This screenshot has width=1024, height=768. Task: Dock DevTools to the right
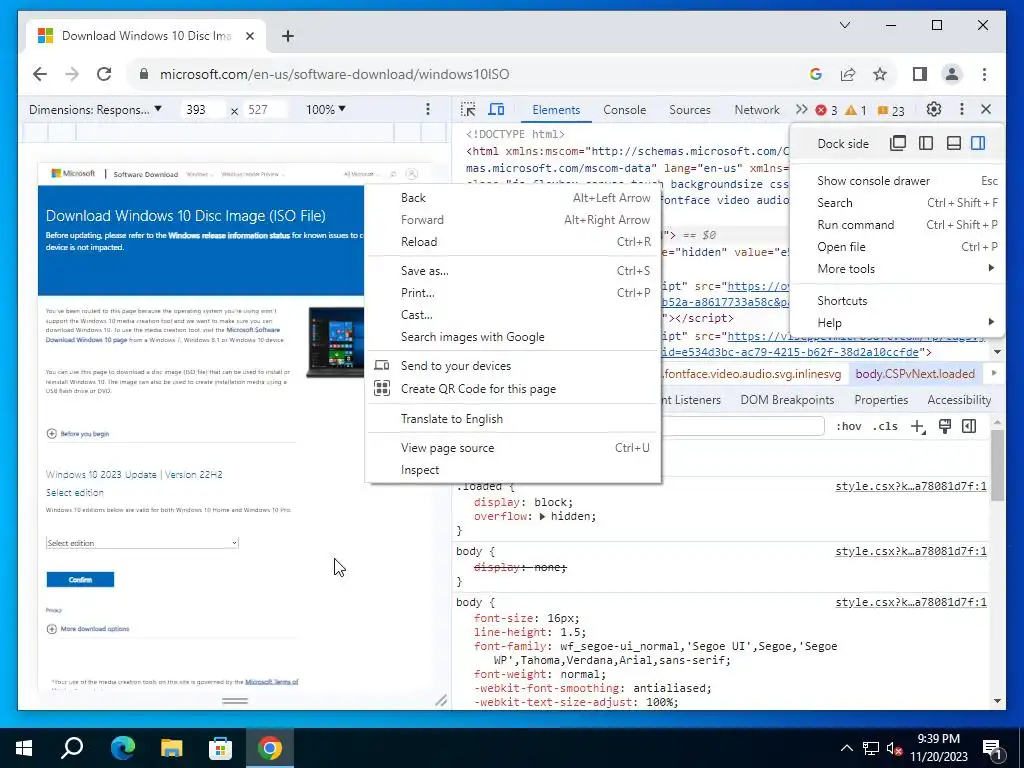coord(978,143)
